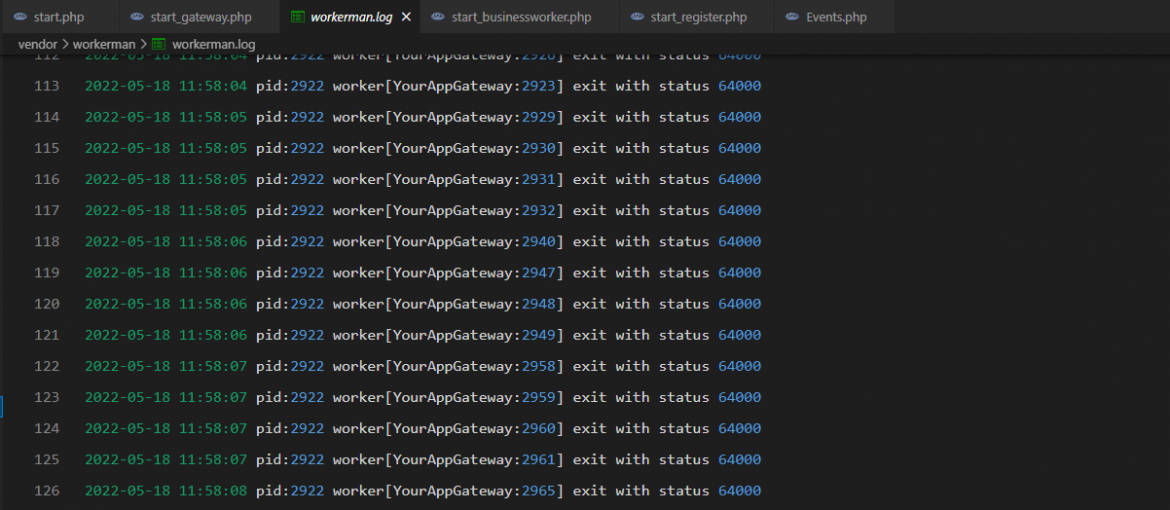Click PHP icon on start_businessworker.php tab

(438, 16)
